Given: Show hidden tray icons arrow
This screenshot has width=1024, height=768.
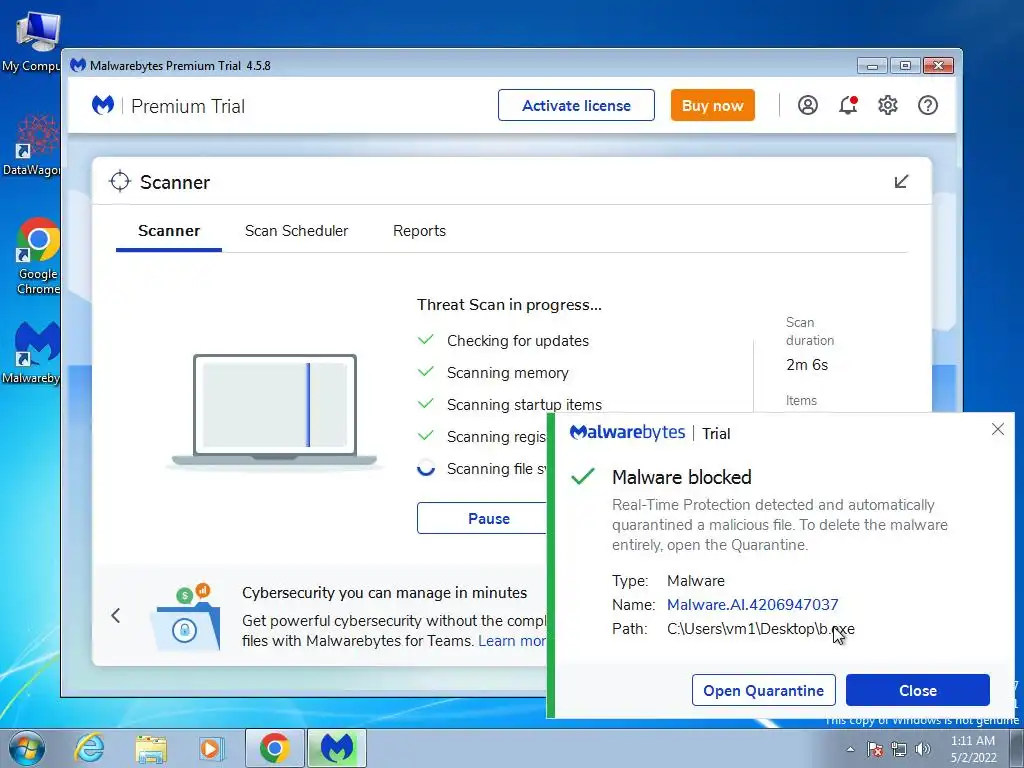Looking at the screenshot, I should [850, 749].
